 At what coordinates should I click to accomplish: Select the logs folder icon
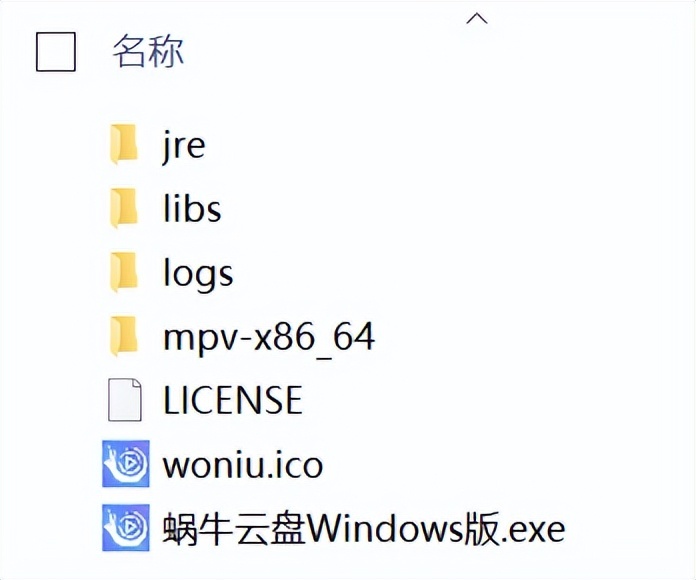124,272
